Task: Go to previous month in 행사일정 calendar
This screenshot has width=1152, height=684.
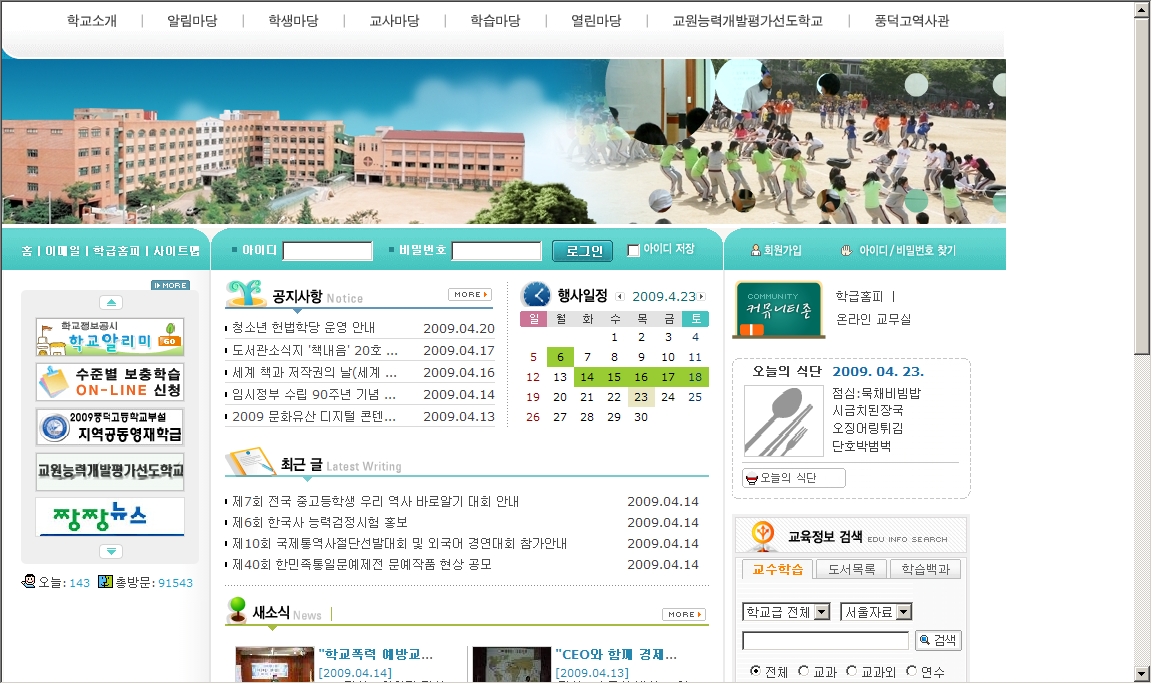Action: 620,296
